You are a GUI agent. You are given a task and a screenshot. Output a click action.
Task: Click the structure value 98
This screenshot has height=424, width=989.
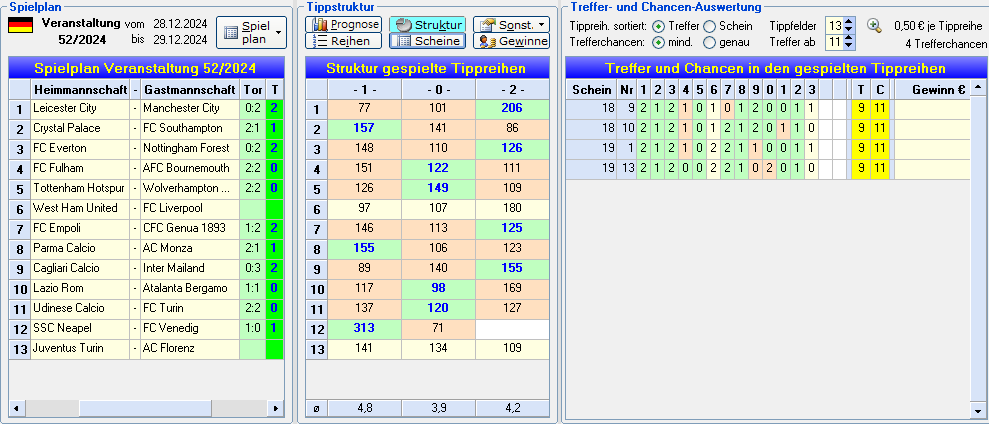[x=438, y=288]
